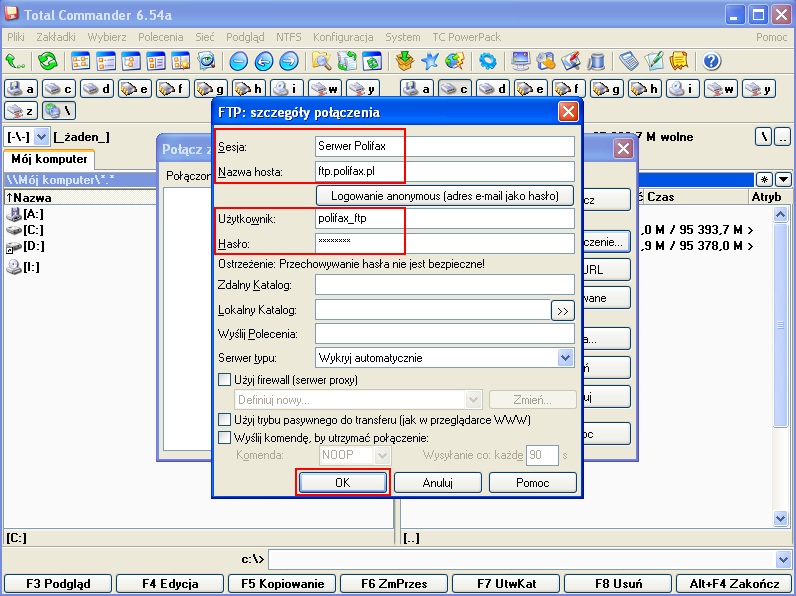Click Pomoc button in FTP dialog

pos(533,482)
